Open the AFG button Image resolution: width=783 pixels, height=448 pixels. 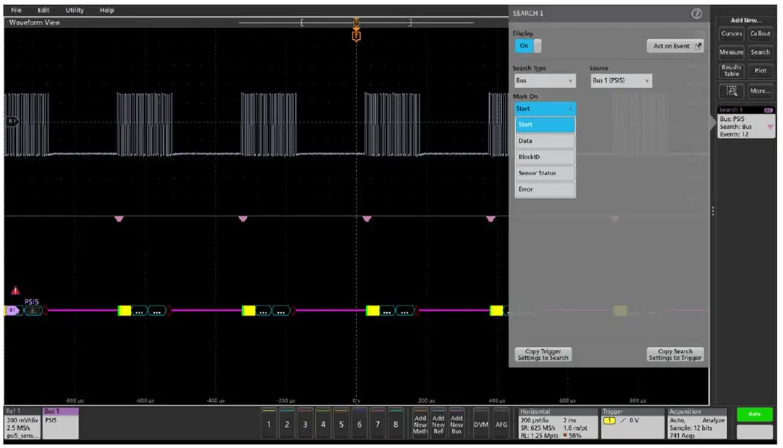(x=501, y=424)
